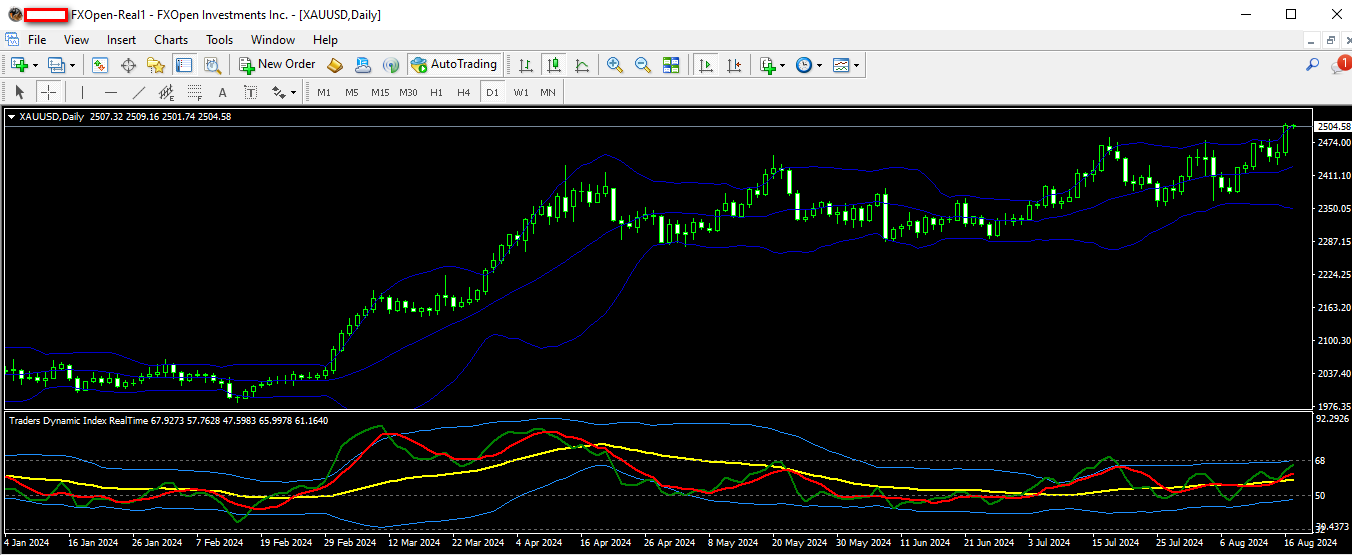Open the Charts menu
The height and width of the screenshot is (556, 1352).
point(171,40)
